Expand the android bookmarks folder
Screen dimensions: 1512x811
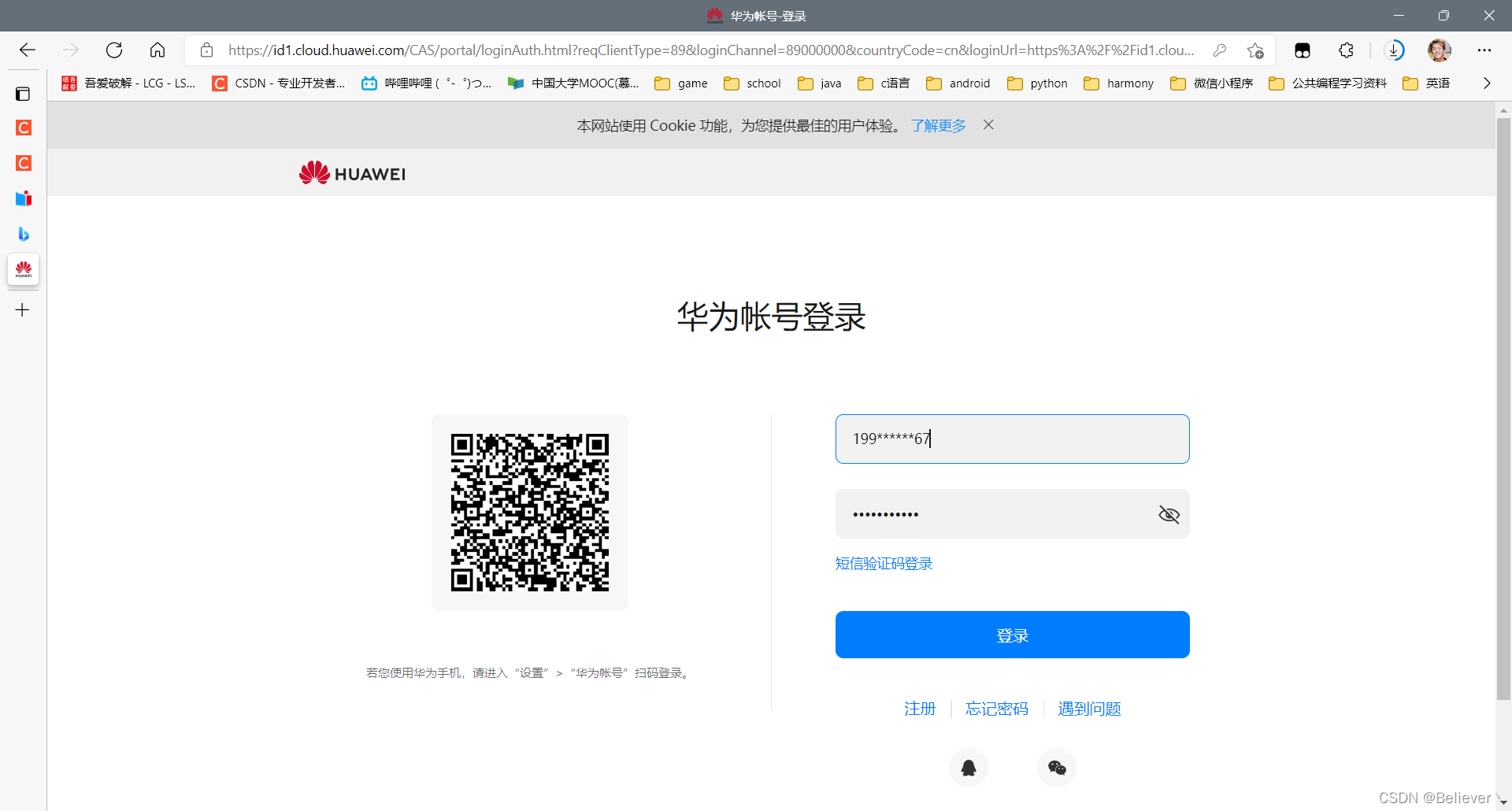(x=958, y=83)
